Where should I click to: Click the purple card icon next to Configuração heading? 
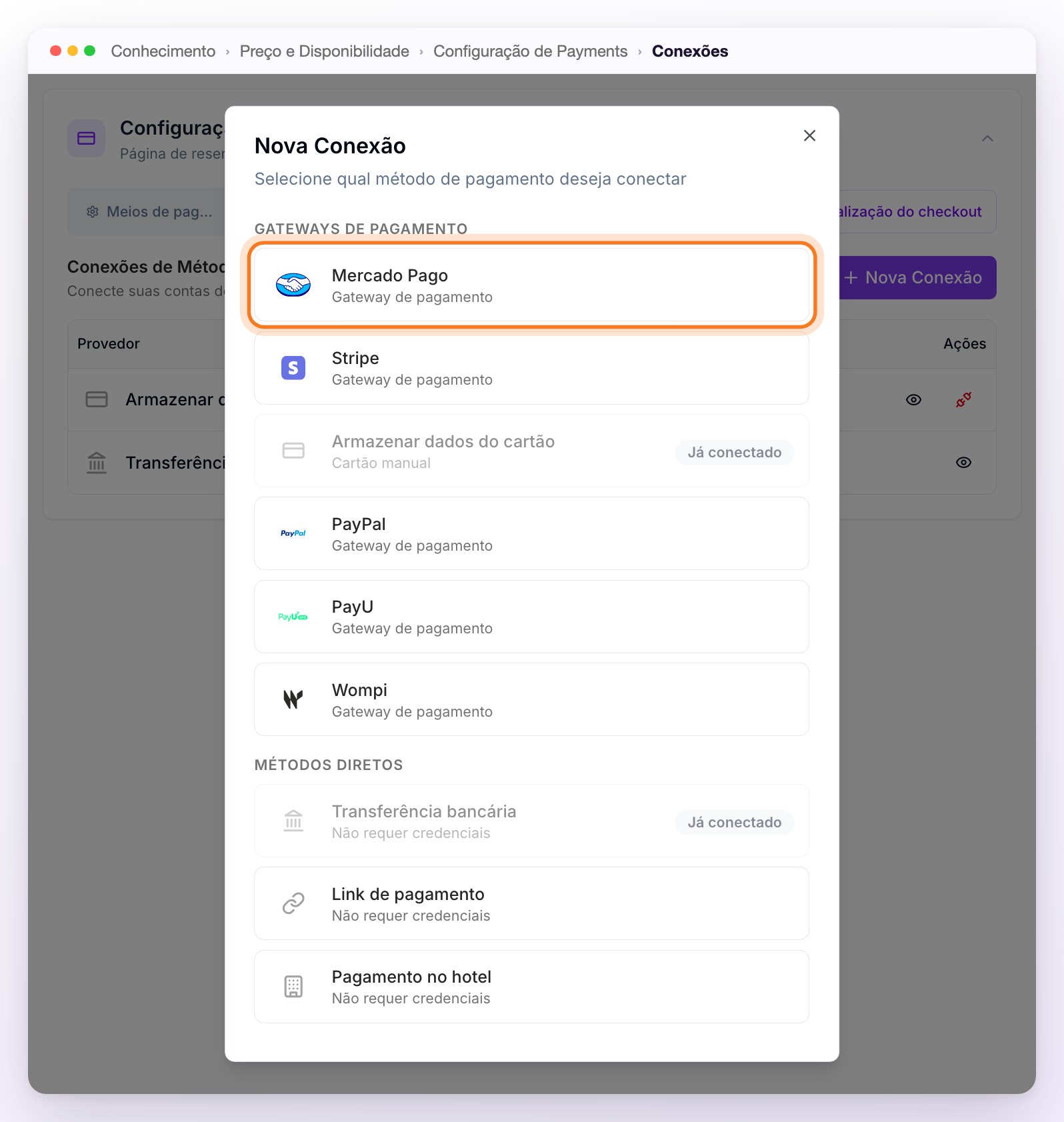(87, 139)
